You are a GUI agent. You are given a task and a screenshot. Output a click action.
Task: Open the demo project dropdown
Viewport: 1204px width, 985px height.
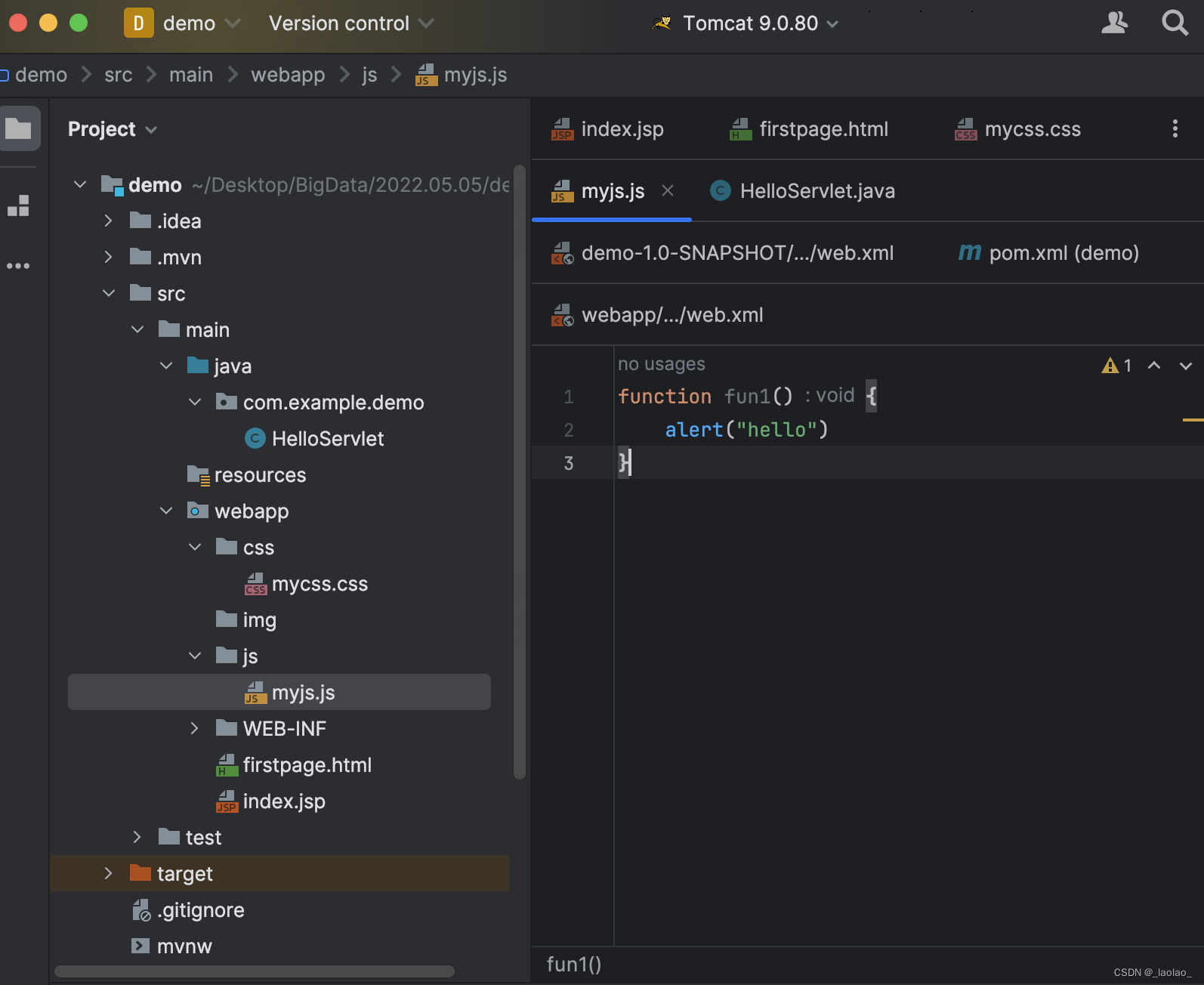point(202,23)
